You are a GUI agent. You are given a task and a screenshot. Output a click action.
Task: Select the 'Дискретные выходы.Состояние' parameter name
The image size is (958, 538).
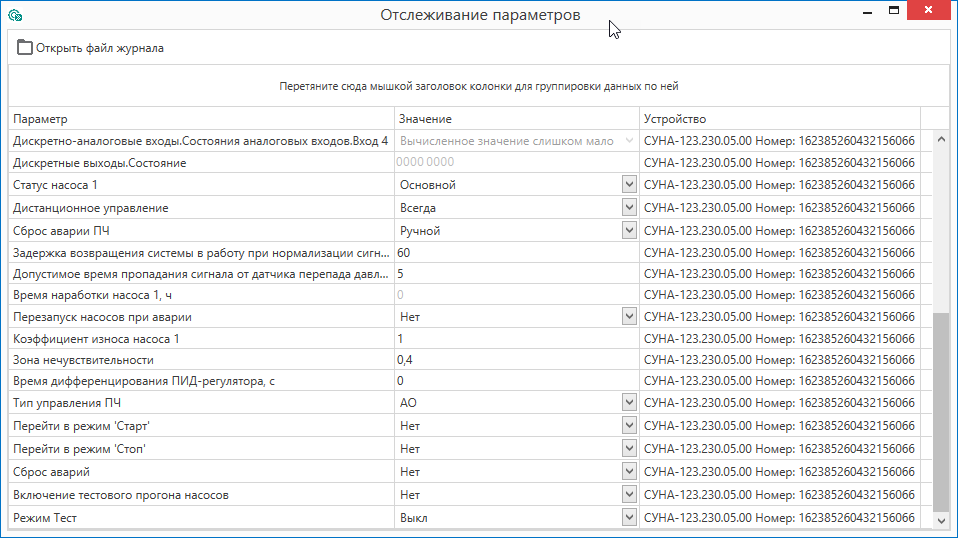pos(100,163)
